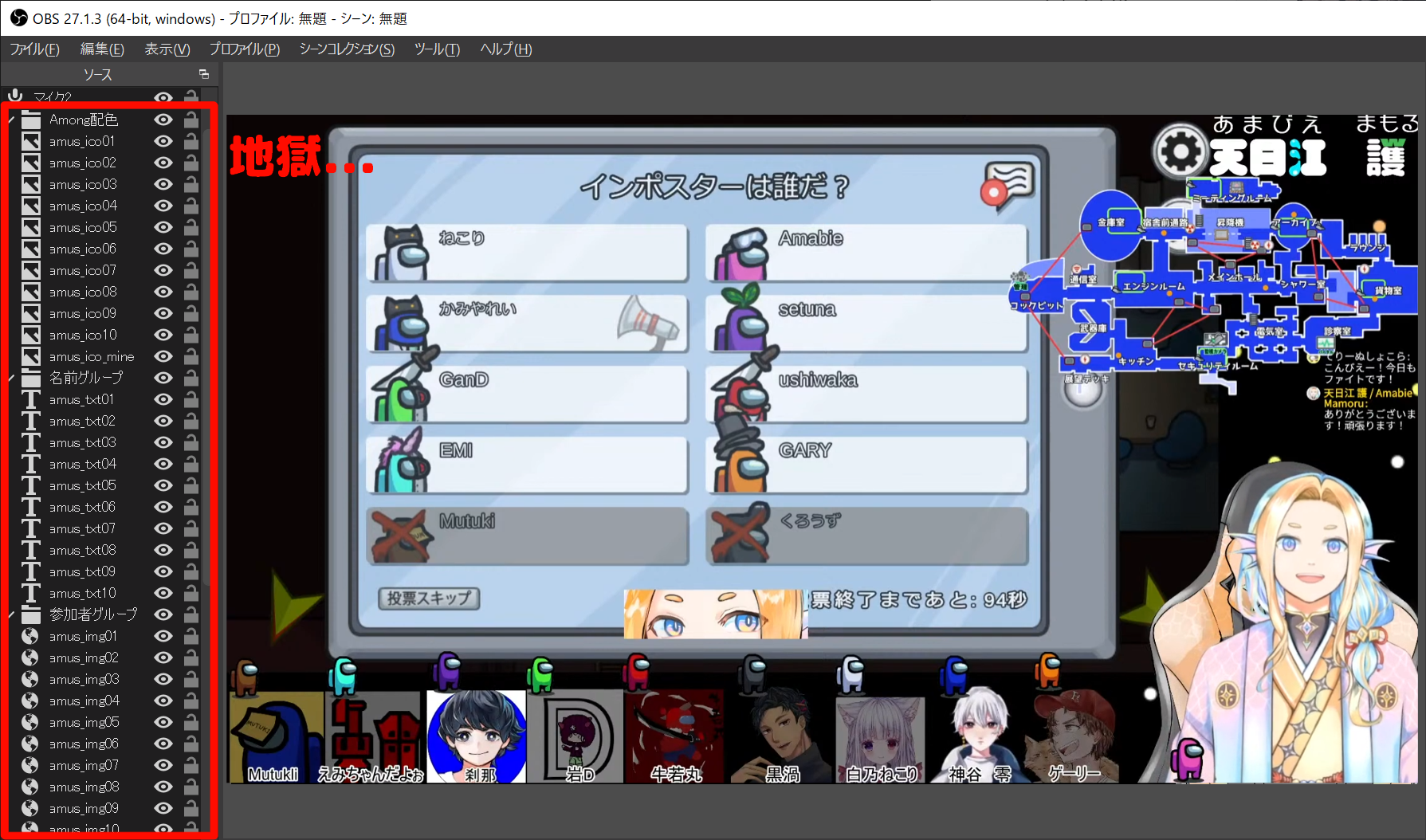
Task: Hide the amus_ico02 source
Action: (x=163, y=163)
